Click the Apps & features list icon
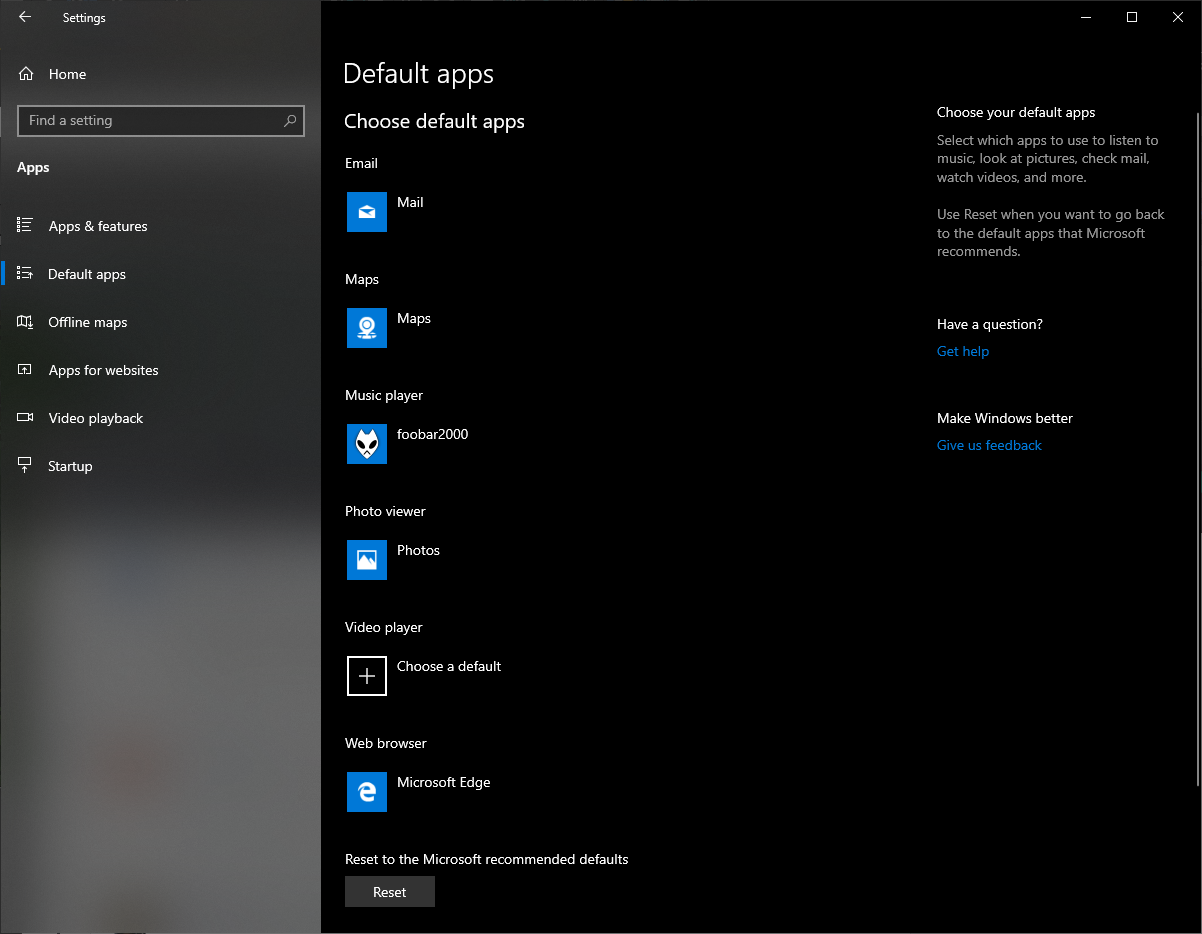This screenshot has height=934, width=1202. tap(25, 226)
